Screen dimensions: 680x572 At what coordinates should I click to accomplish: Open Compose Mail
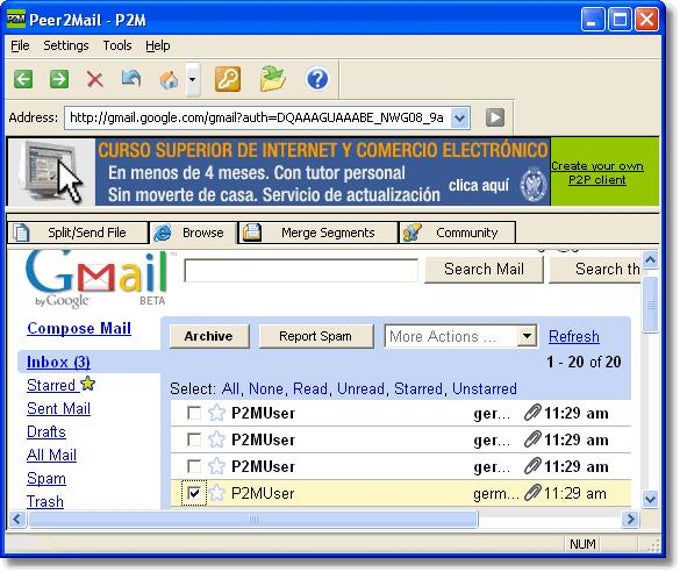pos(79,328)
